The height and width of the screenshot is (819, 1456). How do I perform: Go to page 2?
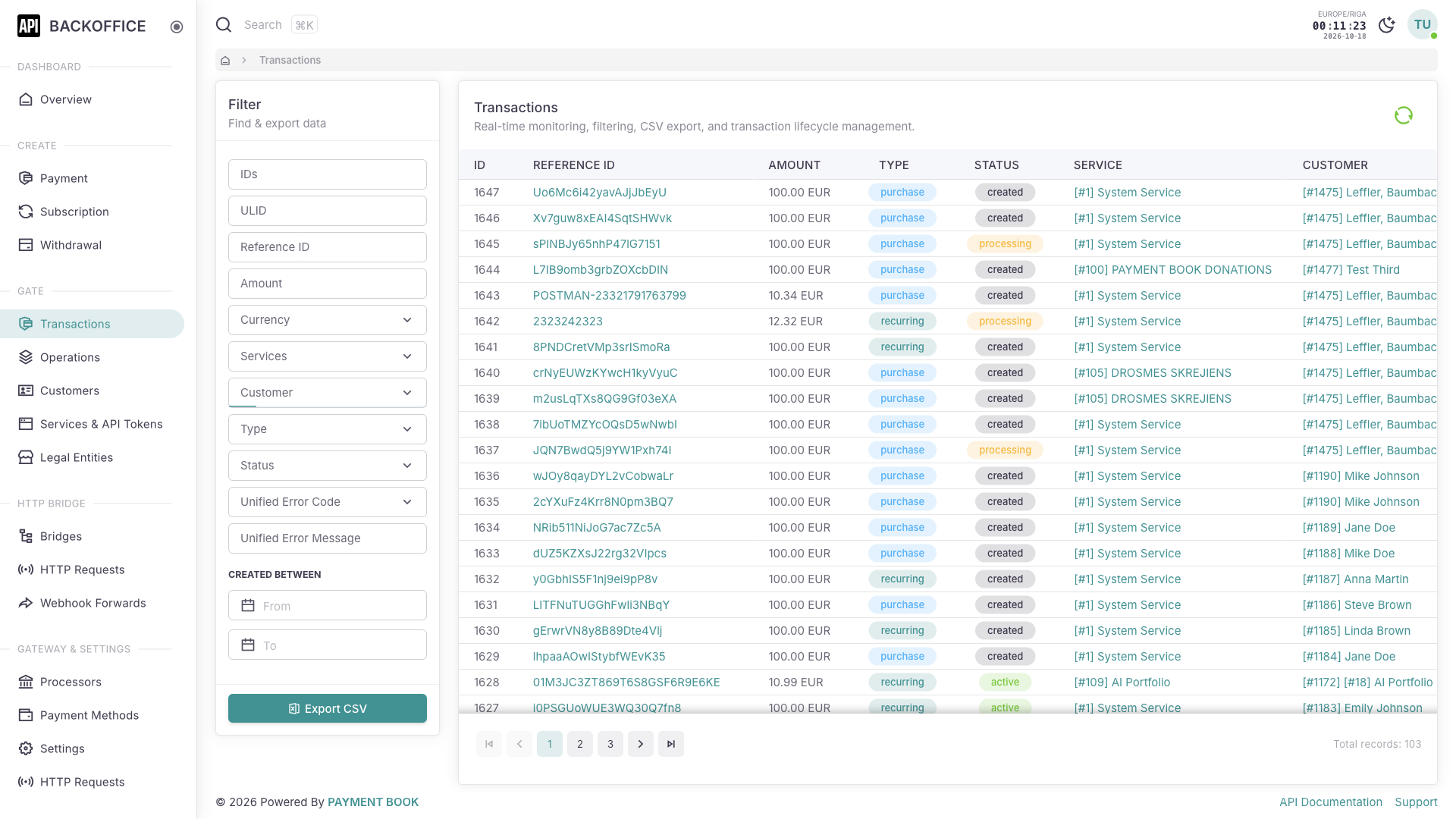580,744
